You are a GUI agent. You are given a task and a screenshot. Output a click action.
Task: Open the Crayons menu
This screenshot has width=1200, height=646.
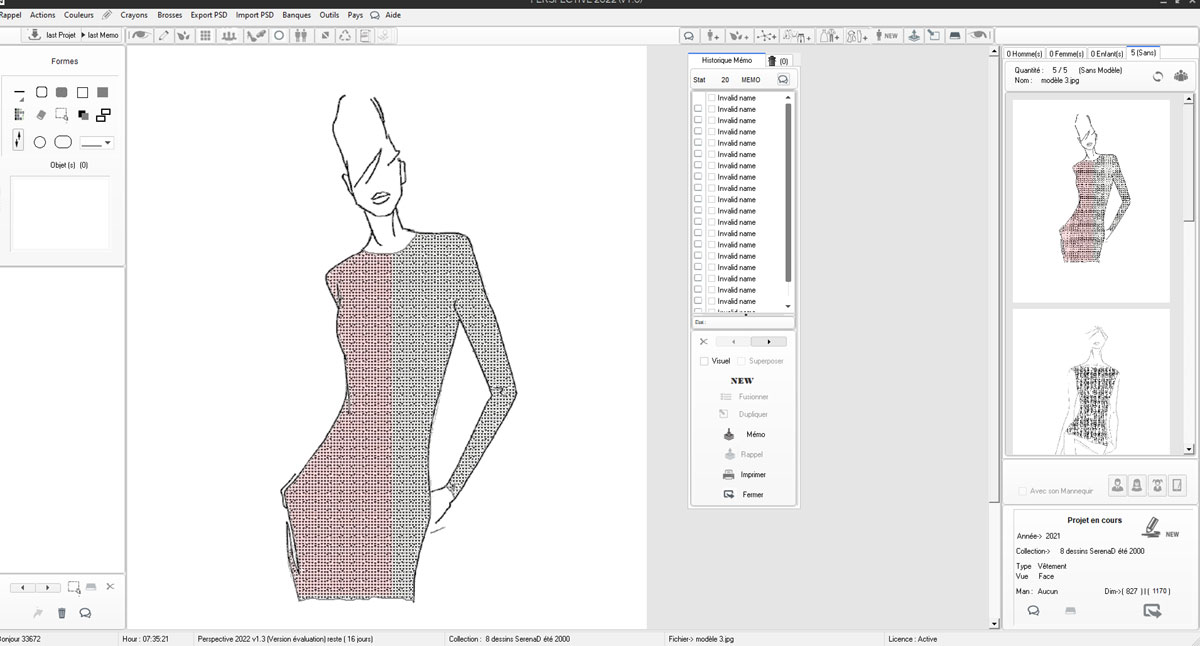(x=134, y=15)
